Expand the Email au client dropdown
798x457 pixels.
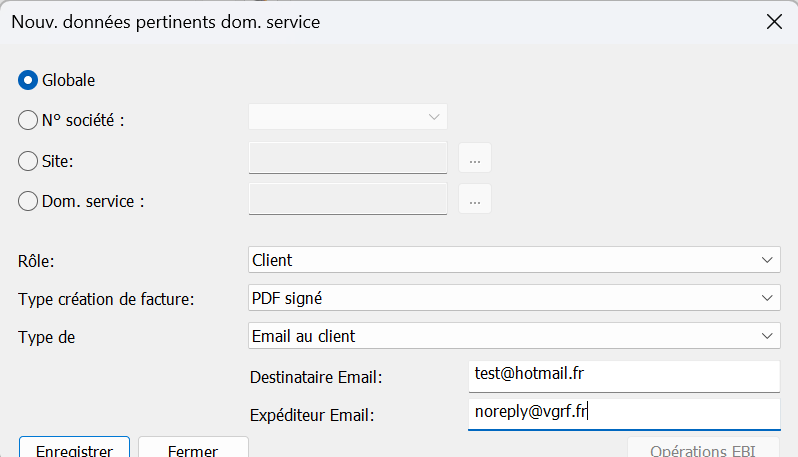(x=514, y=336)
